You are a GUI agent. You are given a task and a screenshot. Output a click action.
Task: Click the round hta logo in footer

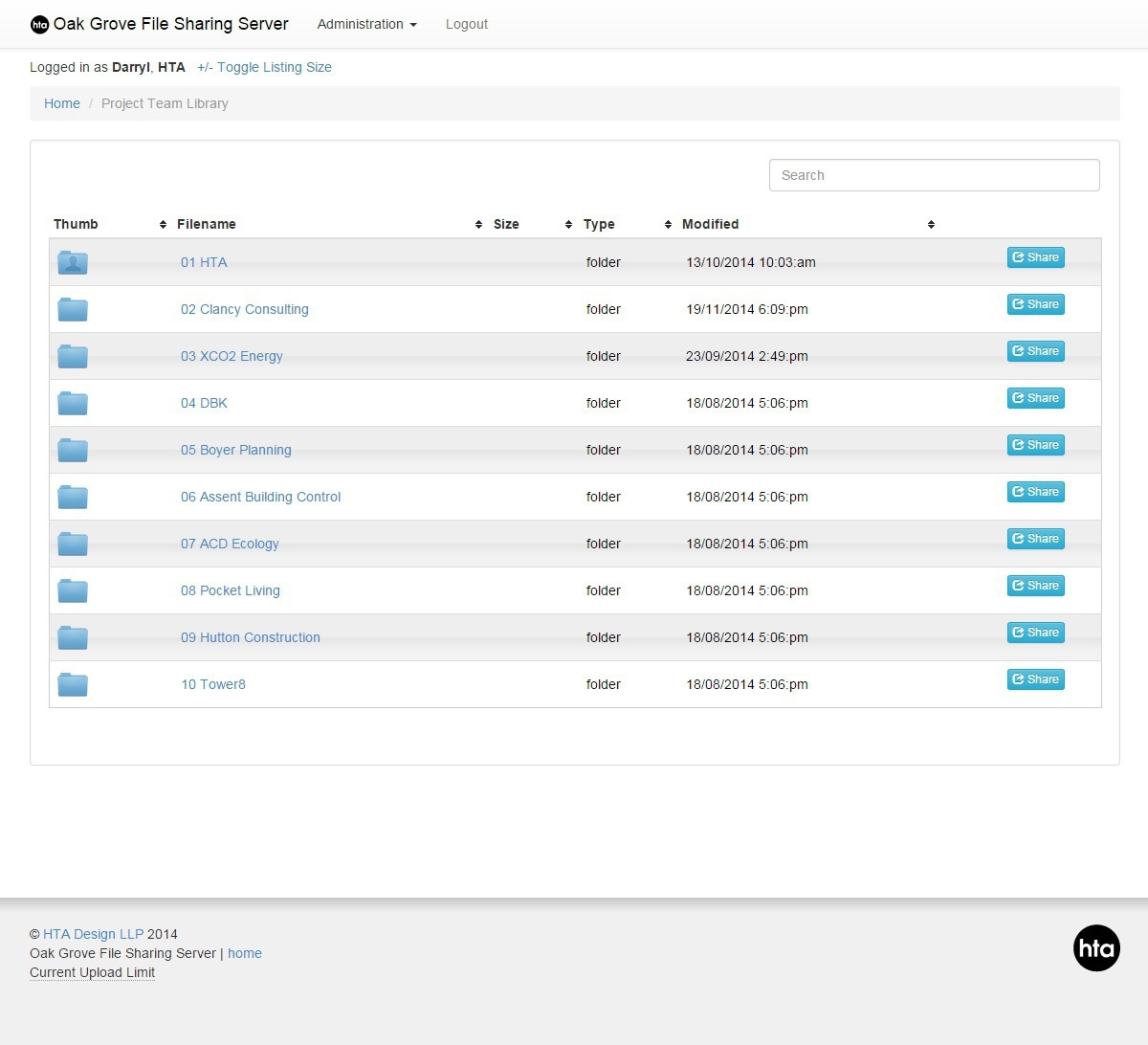click(x=1096, y=948)
